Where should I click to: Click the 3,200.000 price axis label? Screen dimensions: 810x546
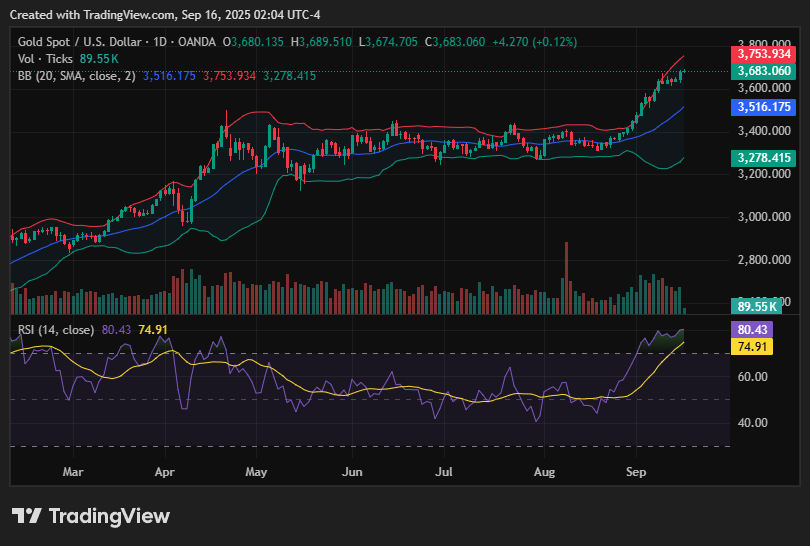coord(764,174)
